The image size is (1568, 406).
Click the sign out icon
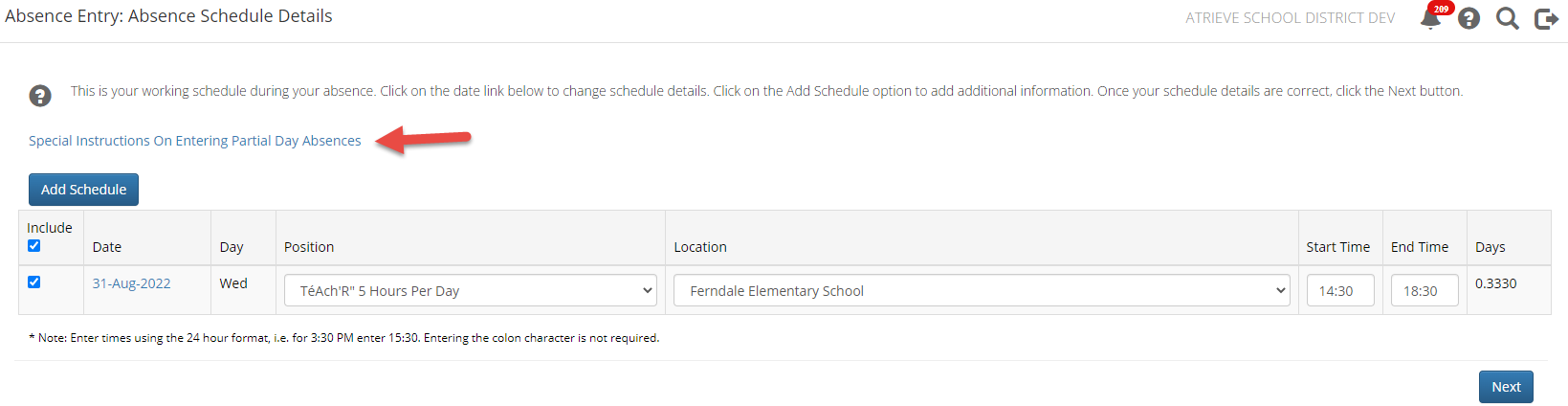pyautogui.click(x=1546, y=18)
